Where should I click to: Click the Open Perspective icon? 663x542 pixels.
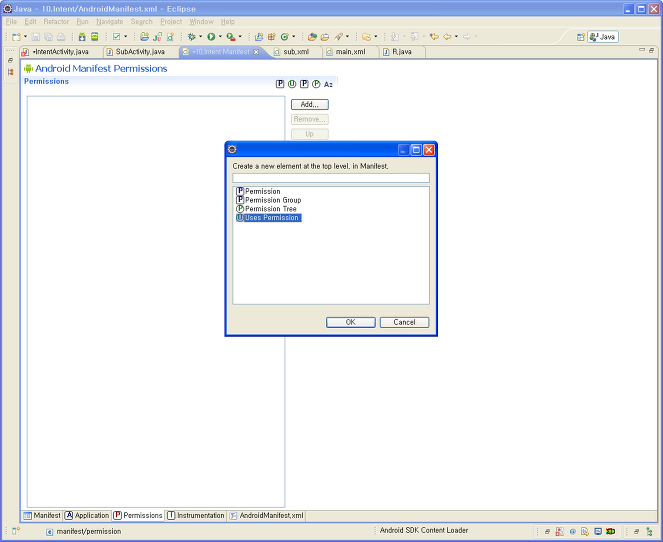tap(581, 37)
